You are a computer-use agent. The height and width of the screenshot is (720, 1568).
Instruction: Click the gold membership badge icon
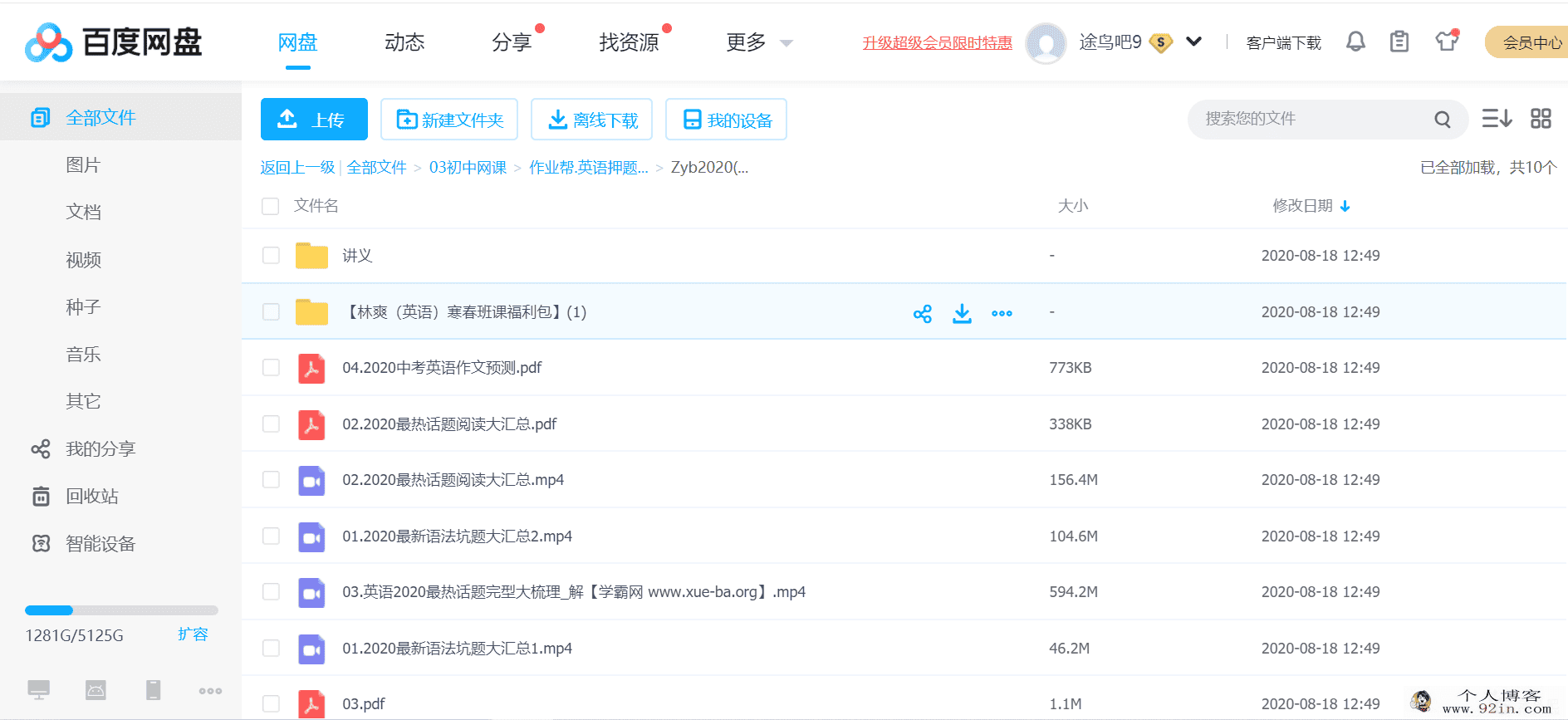tap(1161, 42)
